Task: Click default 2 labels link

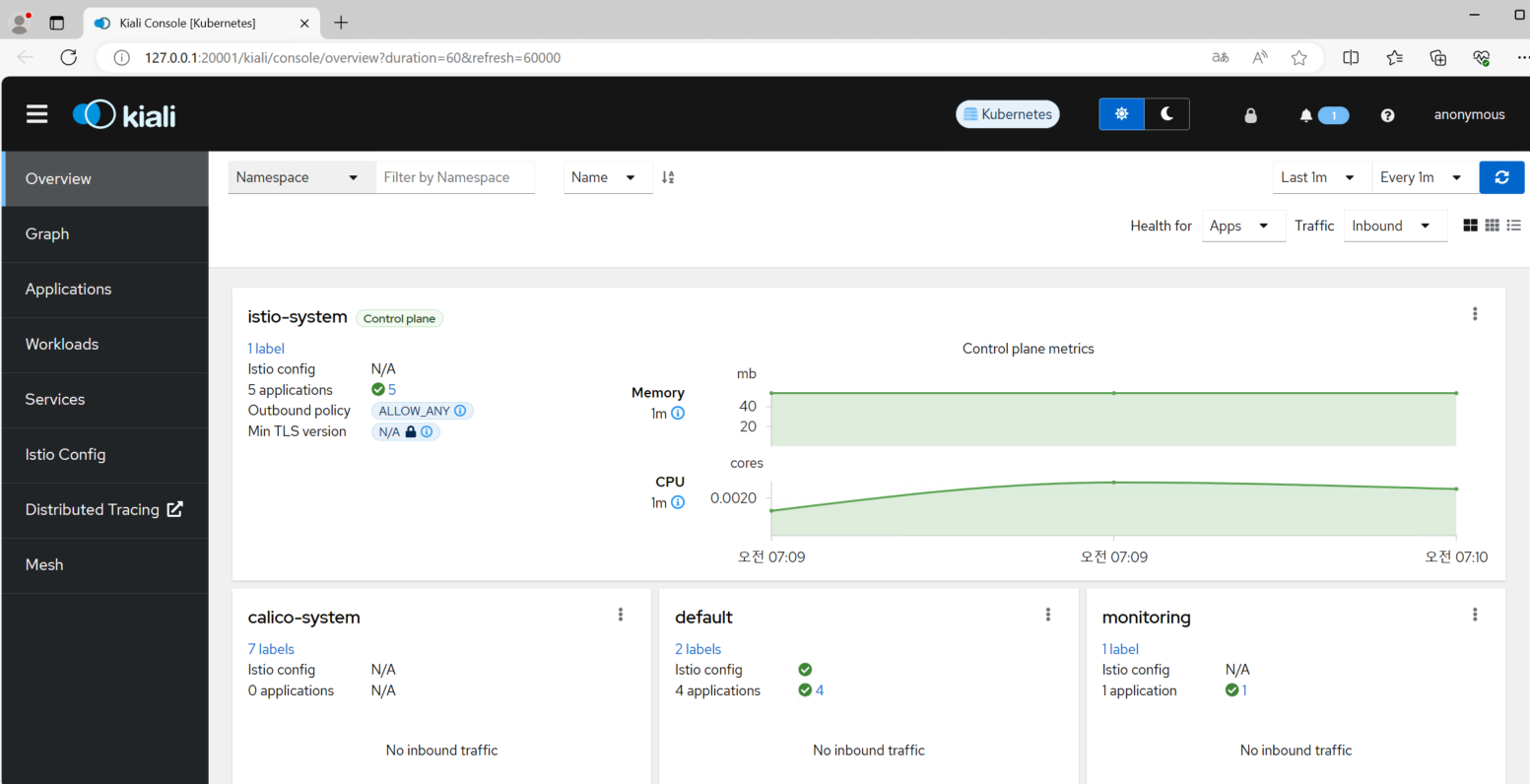Action: [698, 649]
